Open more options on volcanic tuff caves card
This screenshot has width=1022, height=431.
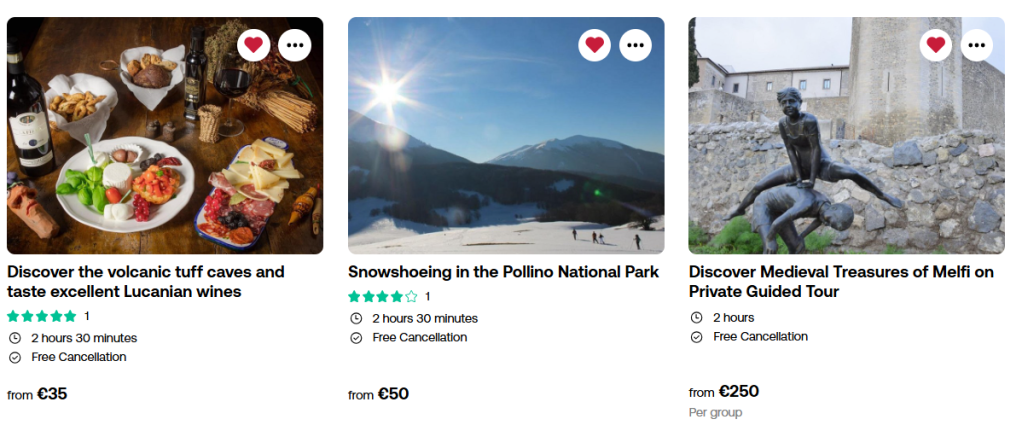[294, 44]
